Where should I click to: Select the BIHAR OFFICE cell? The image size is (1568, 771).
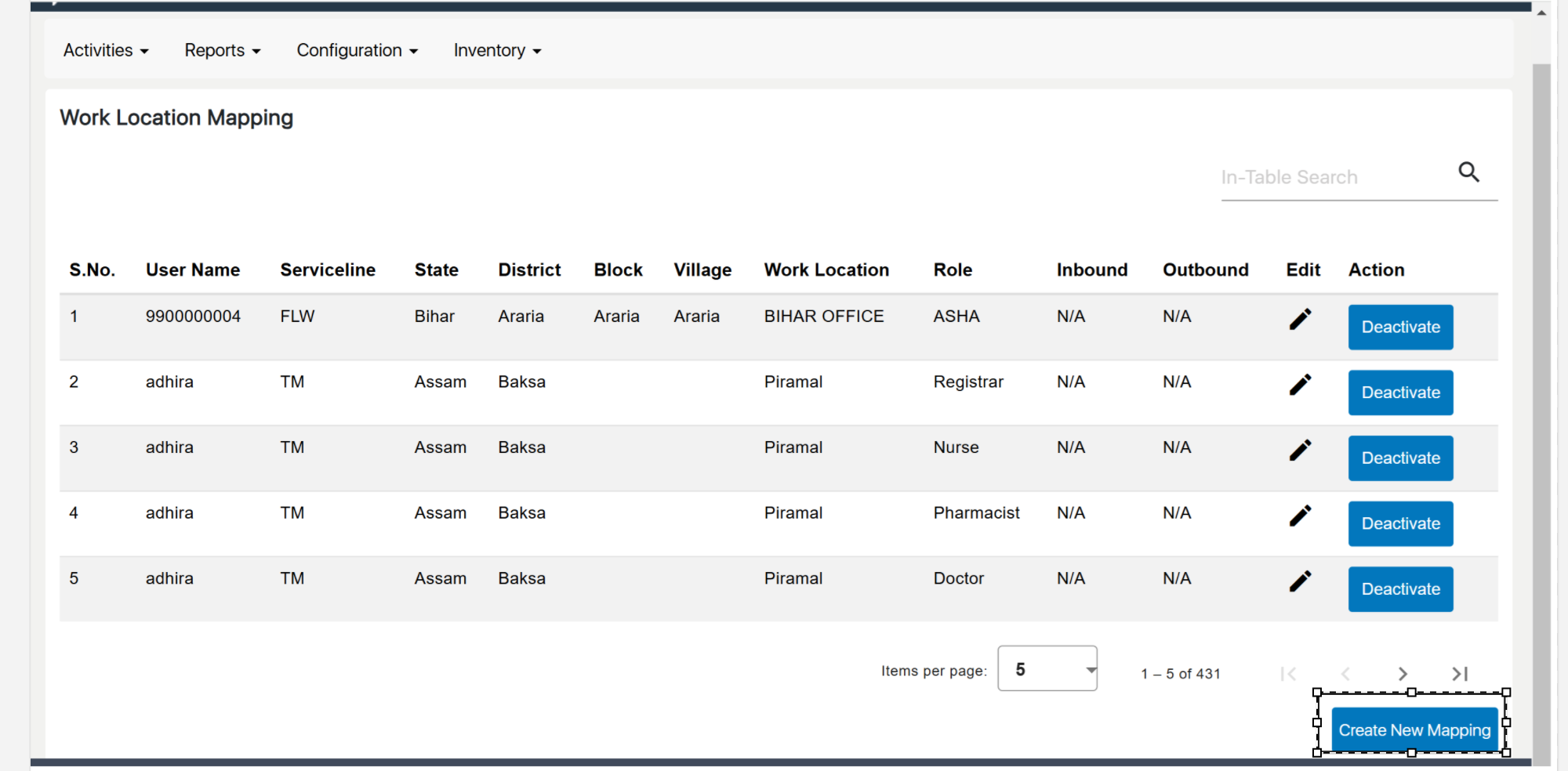point(824,316)
